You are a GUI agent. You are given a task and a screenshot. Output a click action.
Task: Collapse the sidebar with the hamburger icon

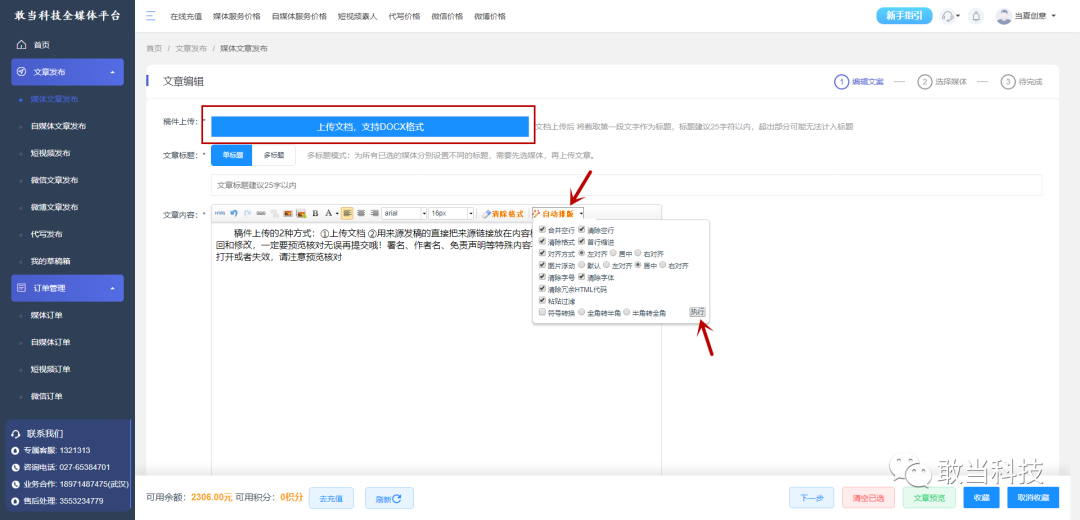click(x=151, y=16)
